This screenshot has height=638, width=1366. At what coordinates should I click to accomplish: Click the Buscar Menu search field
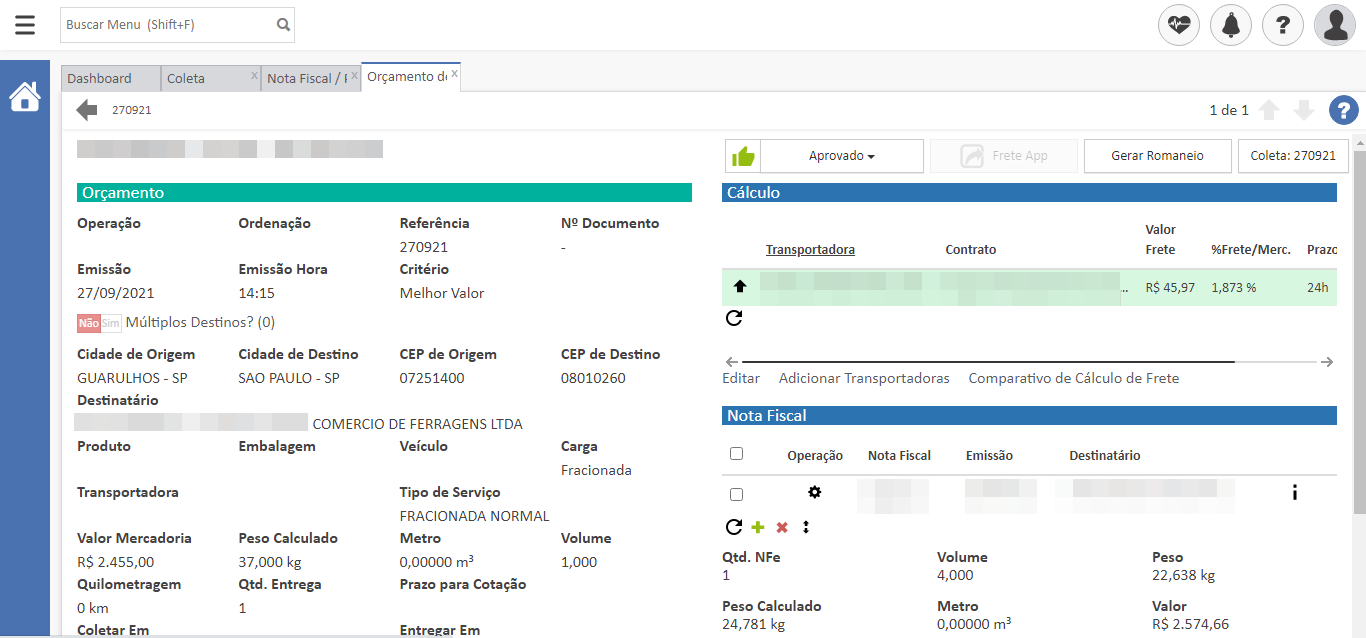tap(166, 25)
